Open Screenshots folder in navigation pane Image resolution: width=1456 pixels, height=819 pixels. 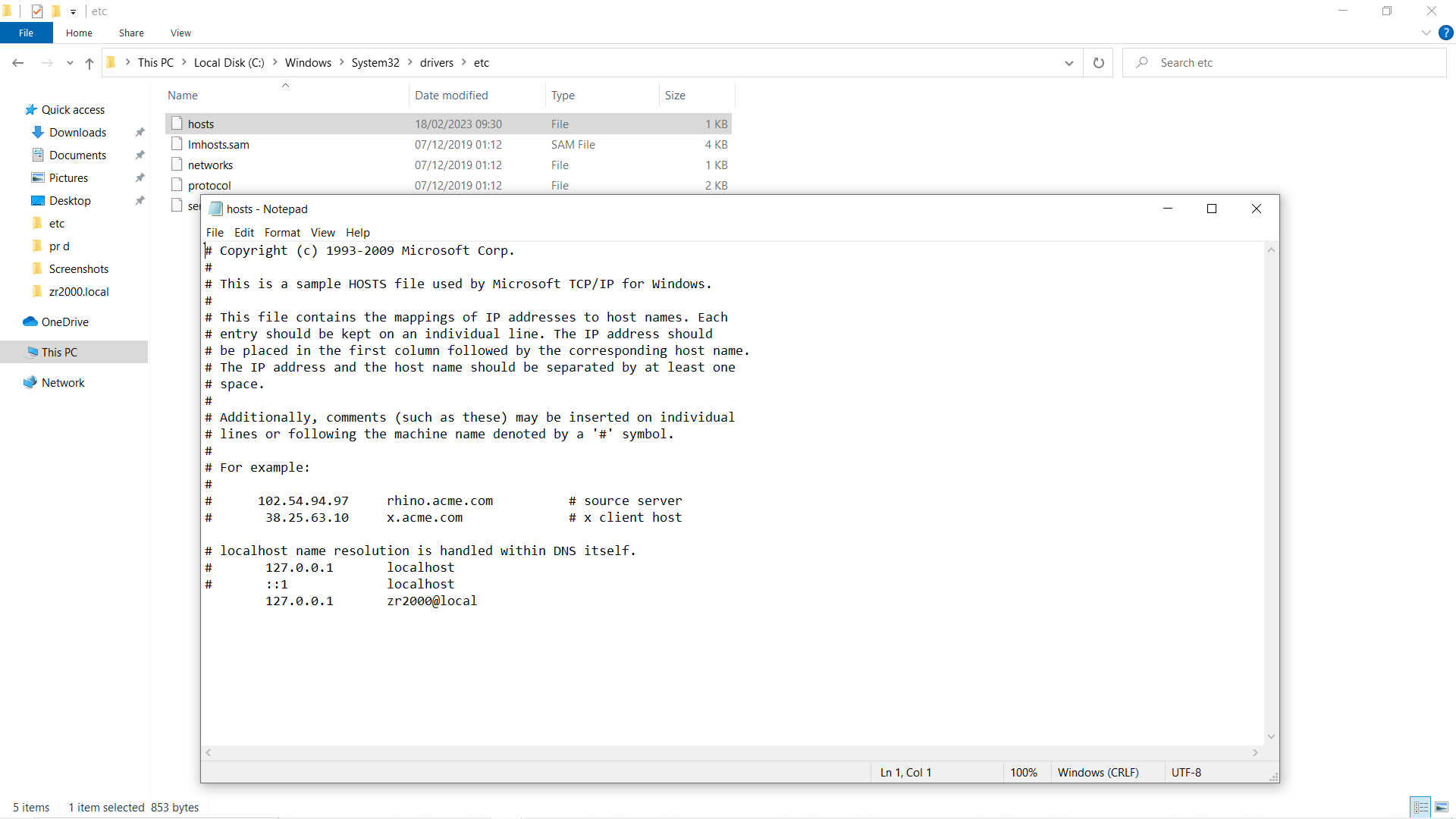tap(79, 269)
